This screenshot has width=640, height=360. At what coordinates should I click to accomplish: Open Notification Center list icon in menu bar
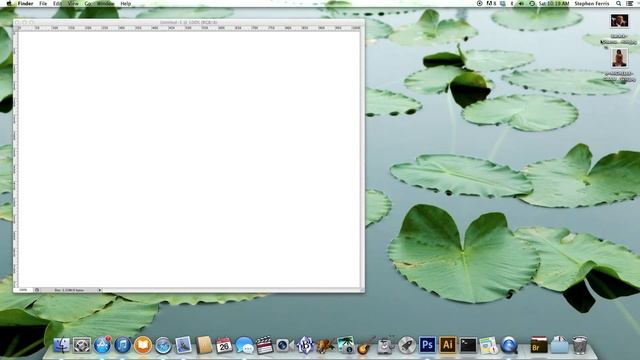pos(630,3)
